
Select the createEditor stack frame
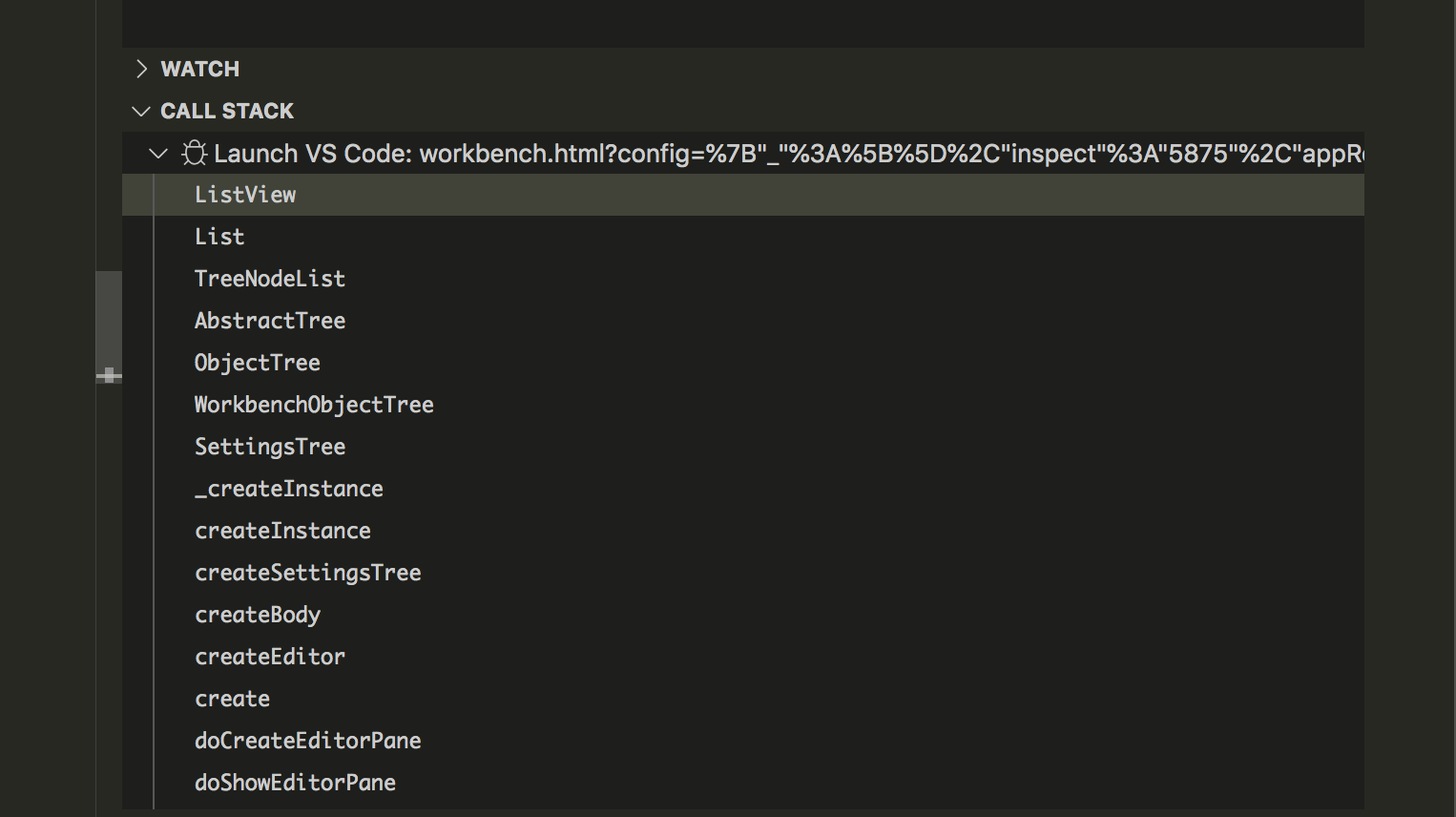click(x=270, y=656)
